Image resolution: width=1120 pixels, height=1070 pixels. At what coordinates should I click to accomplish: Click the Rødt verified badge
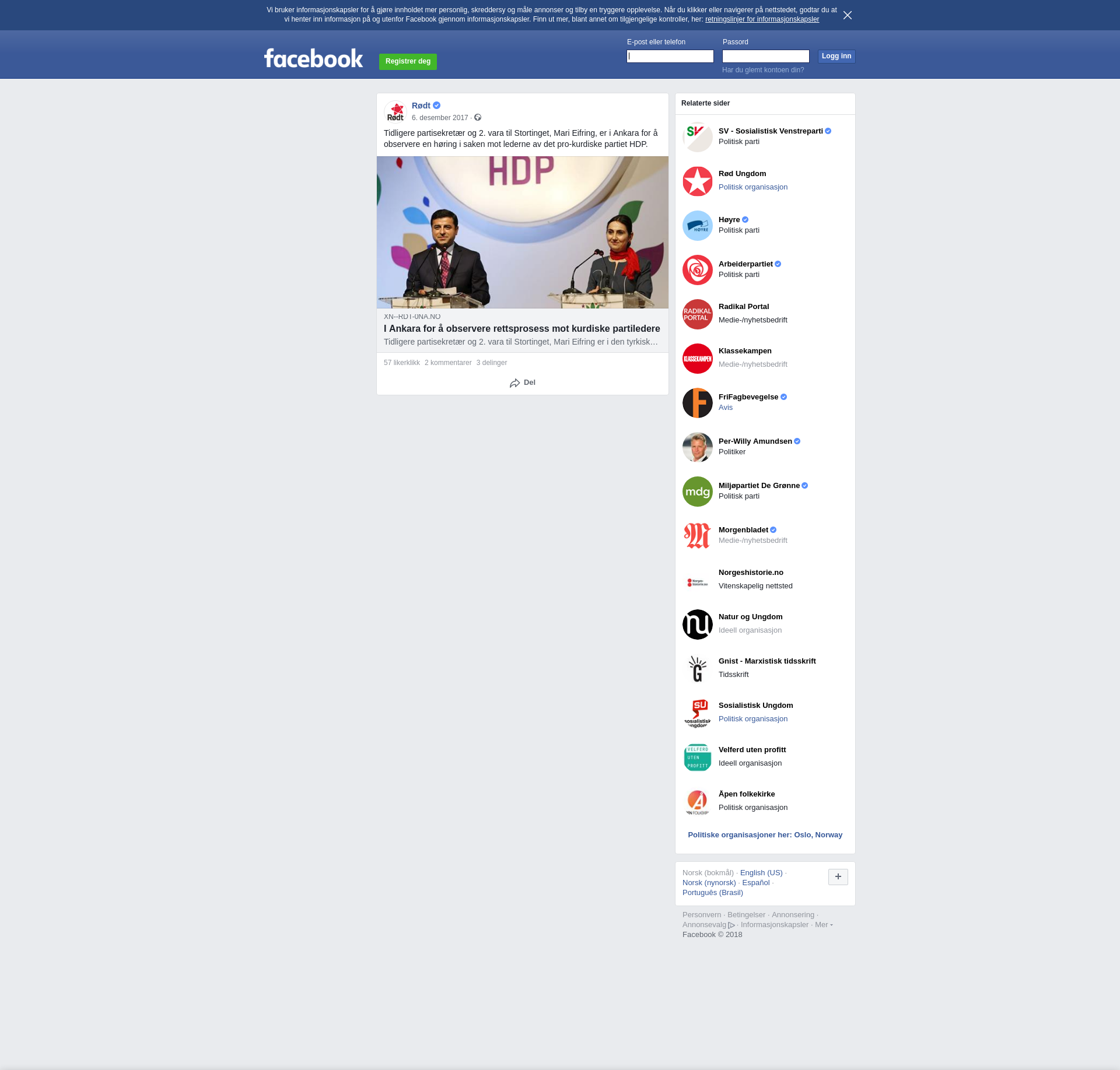click(x=436, y=106)
